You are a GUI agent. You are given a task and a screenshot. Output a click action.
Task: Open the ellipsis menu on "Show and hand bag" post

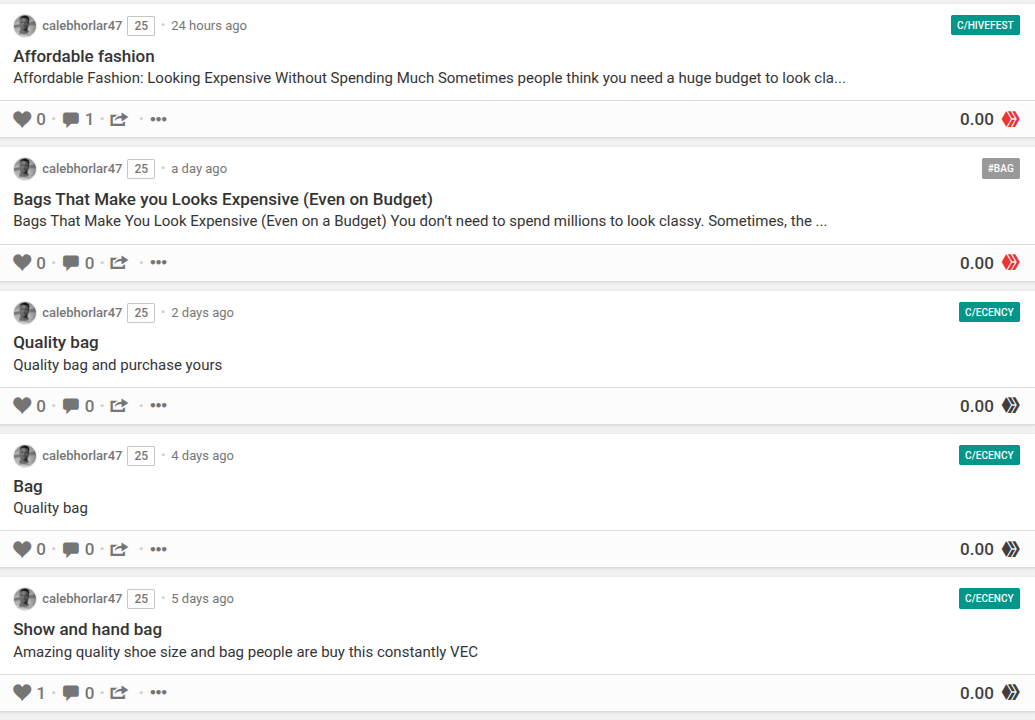coord(158,692)
